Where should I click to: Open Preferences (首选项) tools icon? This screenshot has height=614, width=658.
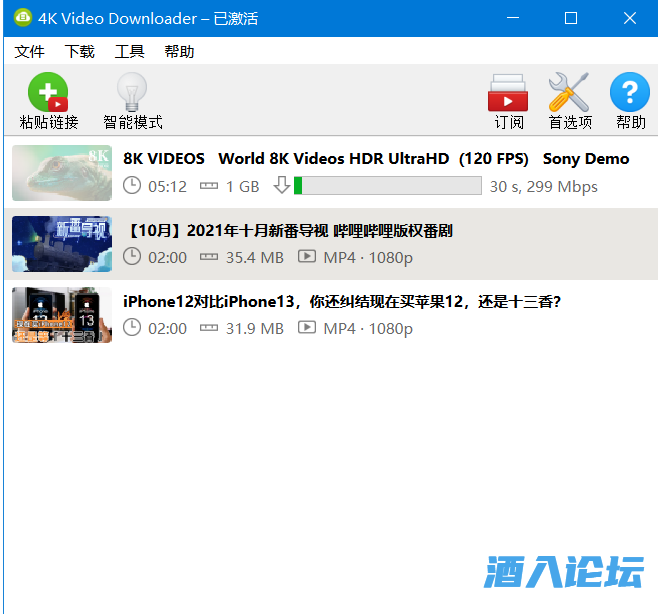coord(569,93)
